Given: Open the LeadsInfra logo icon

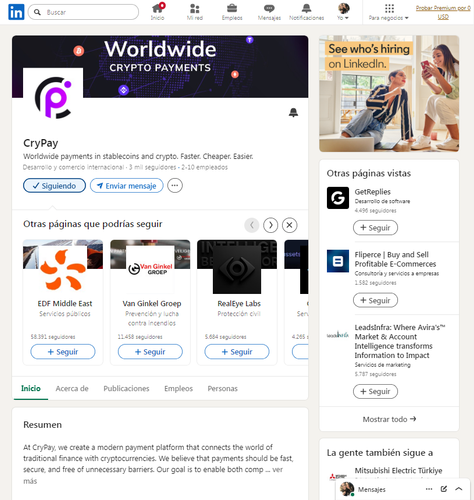Looking at the screenshot, I should pyautogui.click(x=338, y=335).
